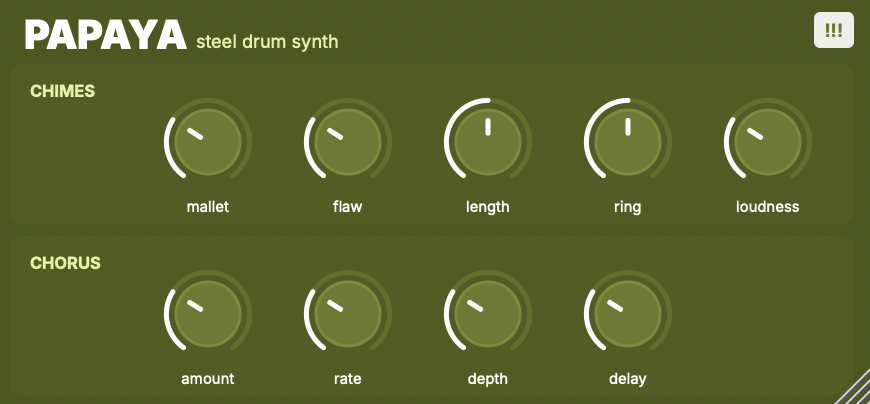
Task: Click the CHORUS section heading
Action: (65, 264)
